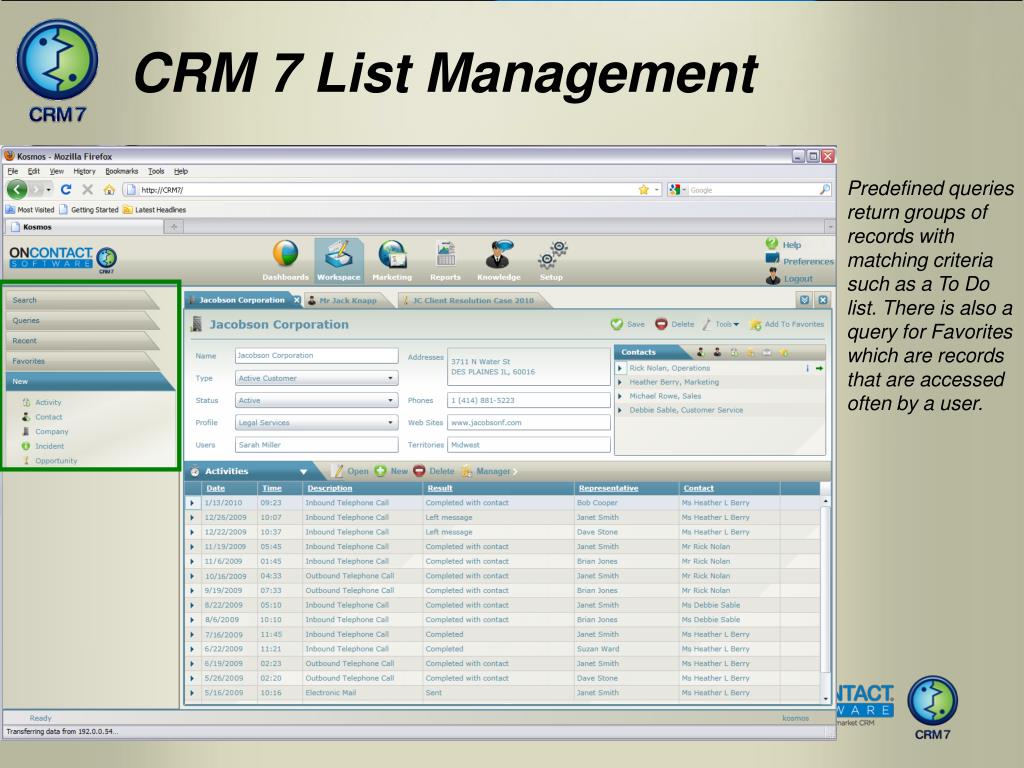Click the Web Sites field

tap(528, 423)
